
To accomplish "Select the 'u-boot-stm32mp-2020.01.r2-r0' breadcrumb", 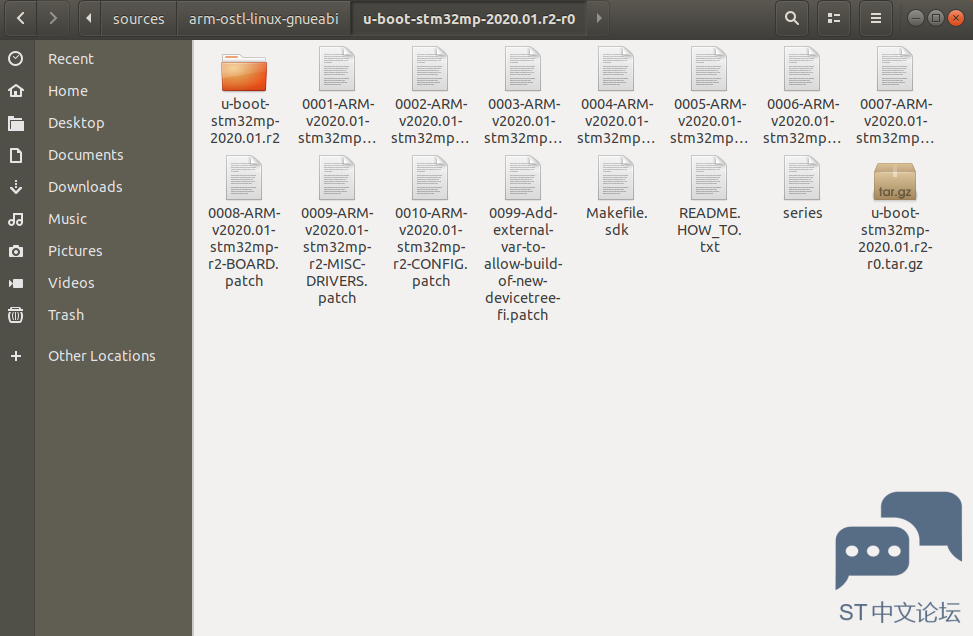I will tap(469, 19).
